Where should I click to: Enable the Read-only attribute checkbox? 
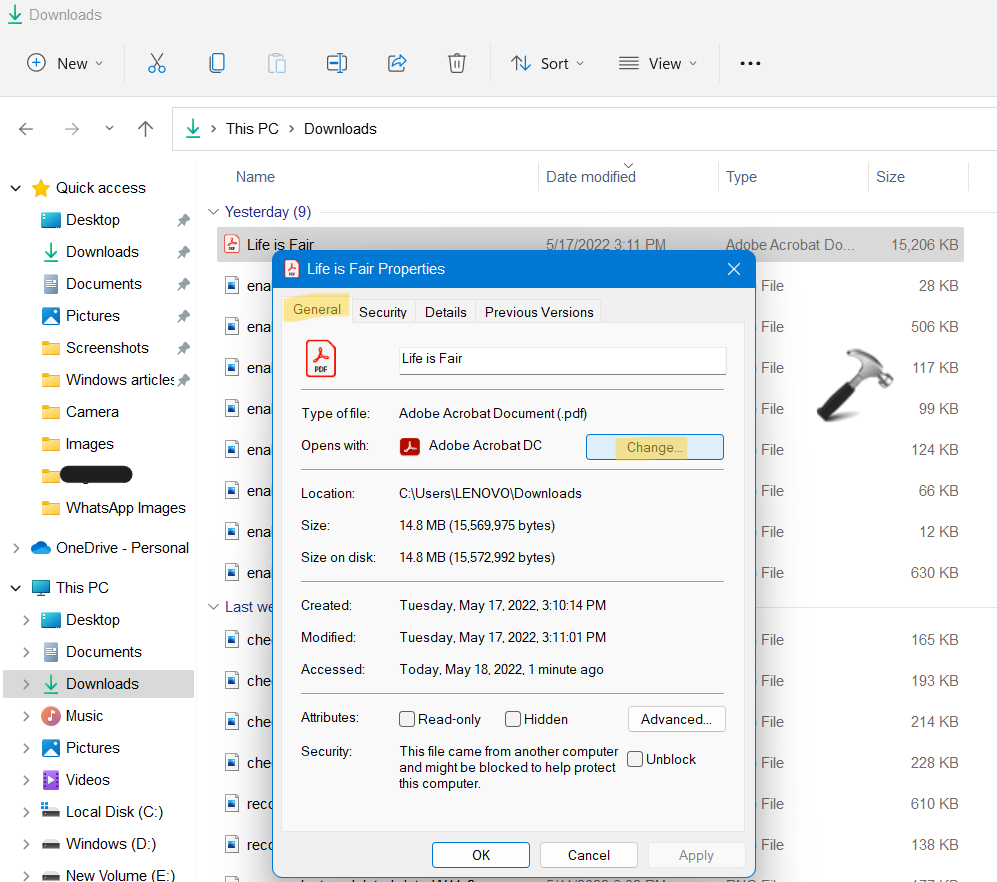(x=408, y=719)
